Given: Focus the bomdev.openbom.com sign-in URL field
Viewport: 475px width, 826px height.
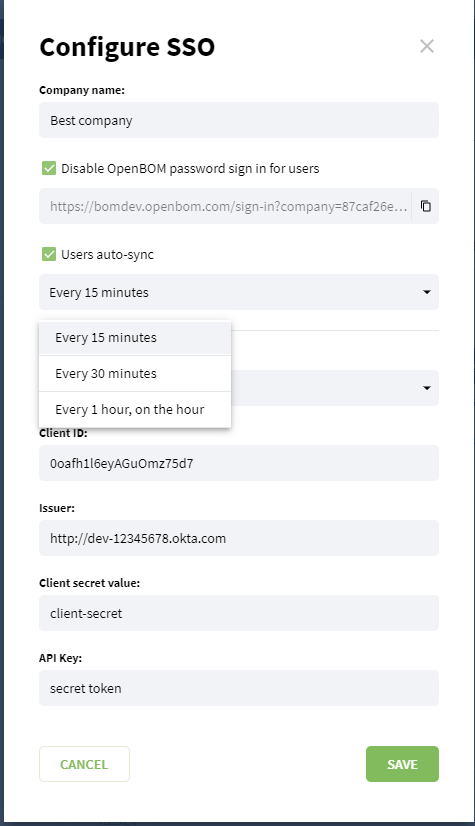Looking at the screenshot, I should 225,206.
